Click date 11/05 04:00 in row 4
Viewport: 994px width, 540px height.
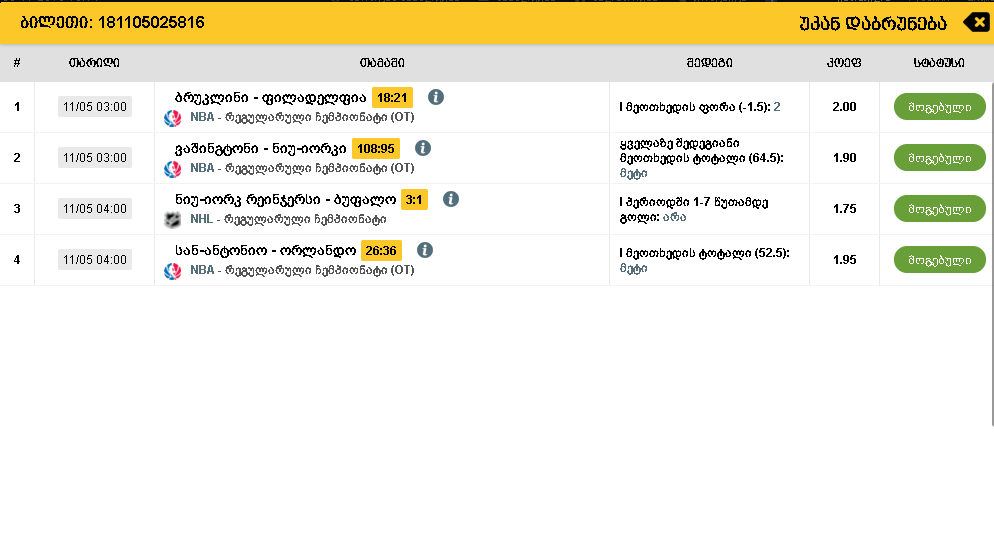[x=94, y=259]
